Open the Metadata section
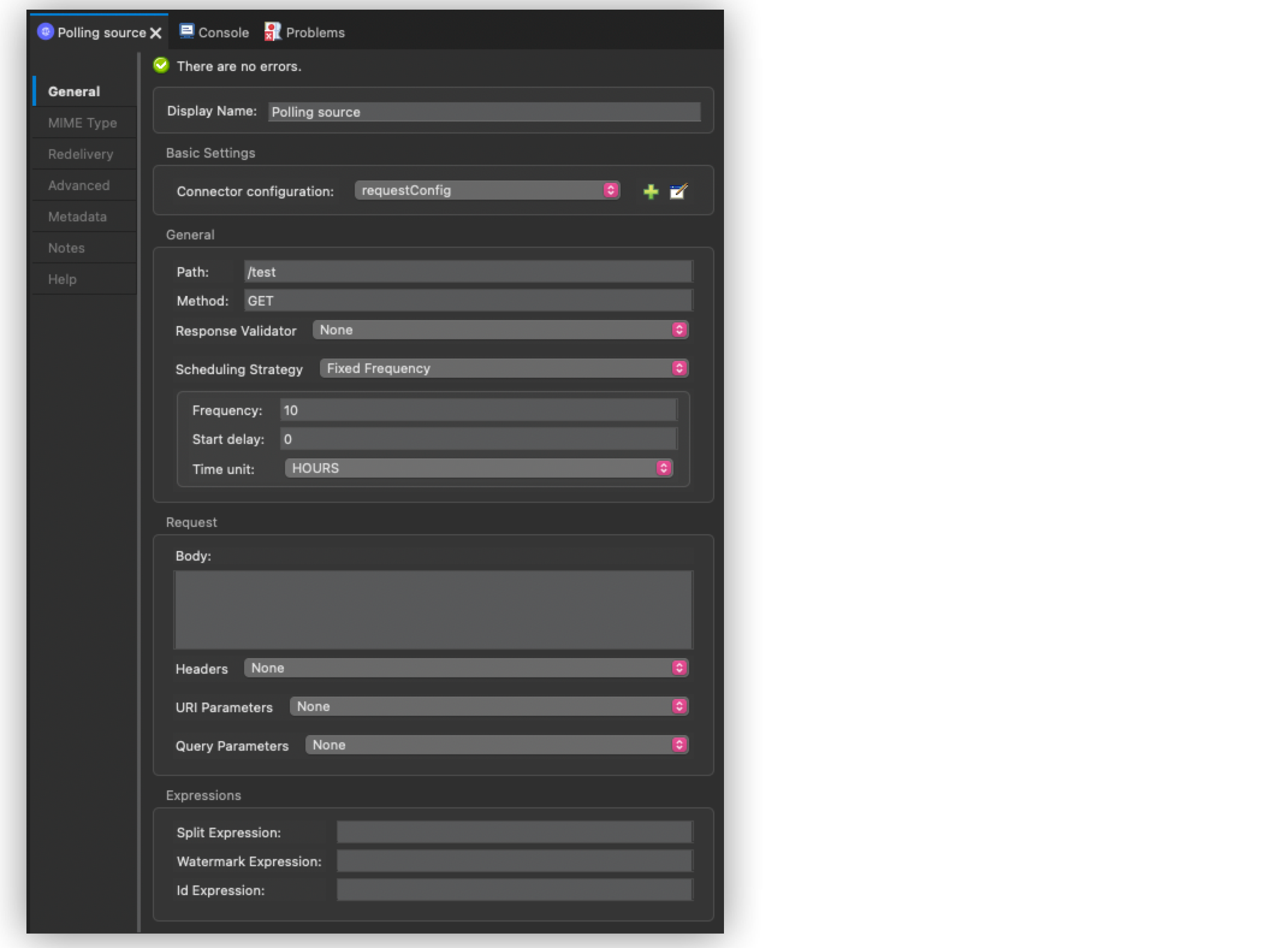 (x=78, y=217)
